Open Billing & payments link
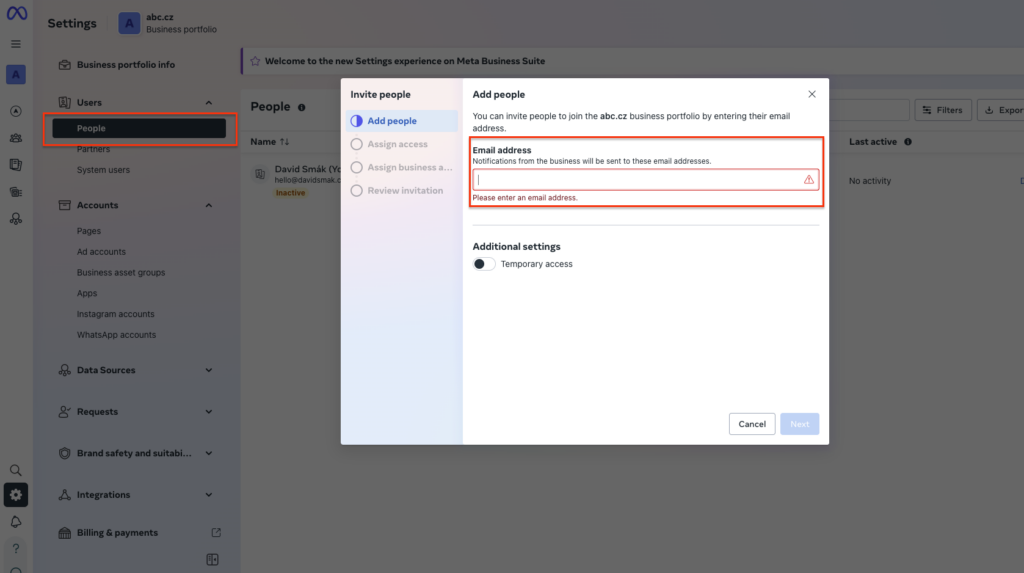This screenshot has width=1024, height=573. (118, 532)
